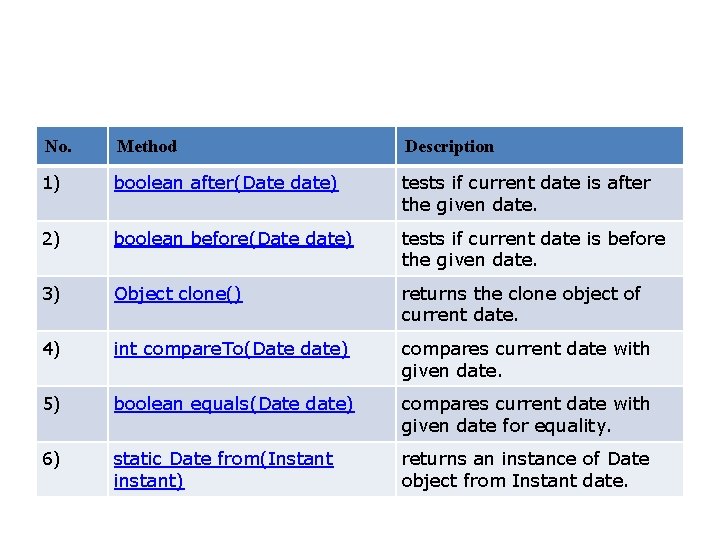Select description "tests if current date is before"

[532, 248]
